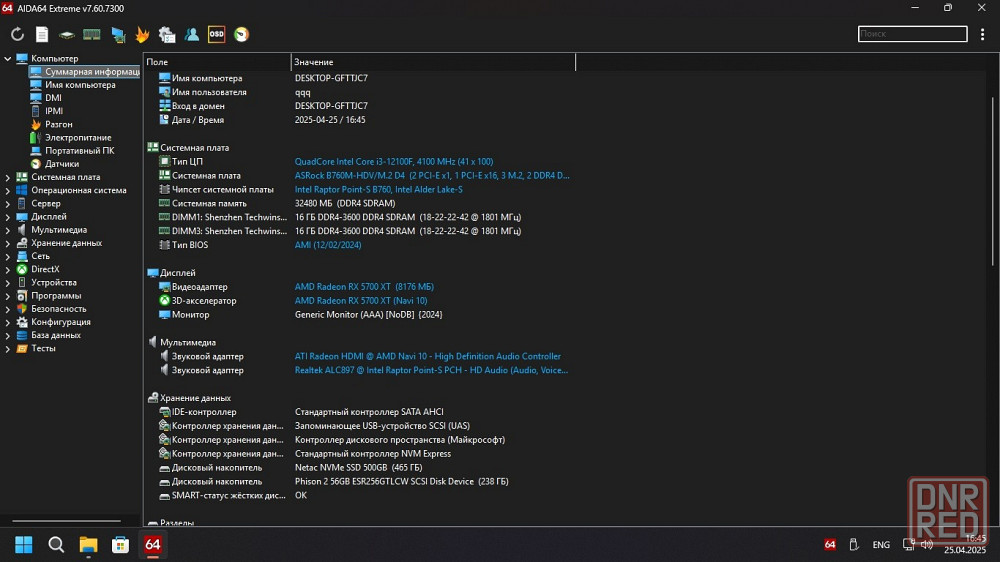1000x562 pixels.
Task: Open taskbar Search
Action: point(56,545)
